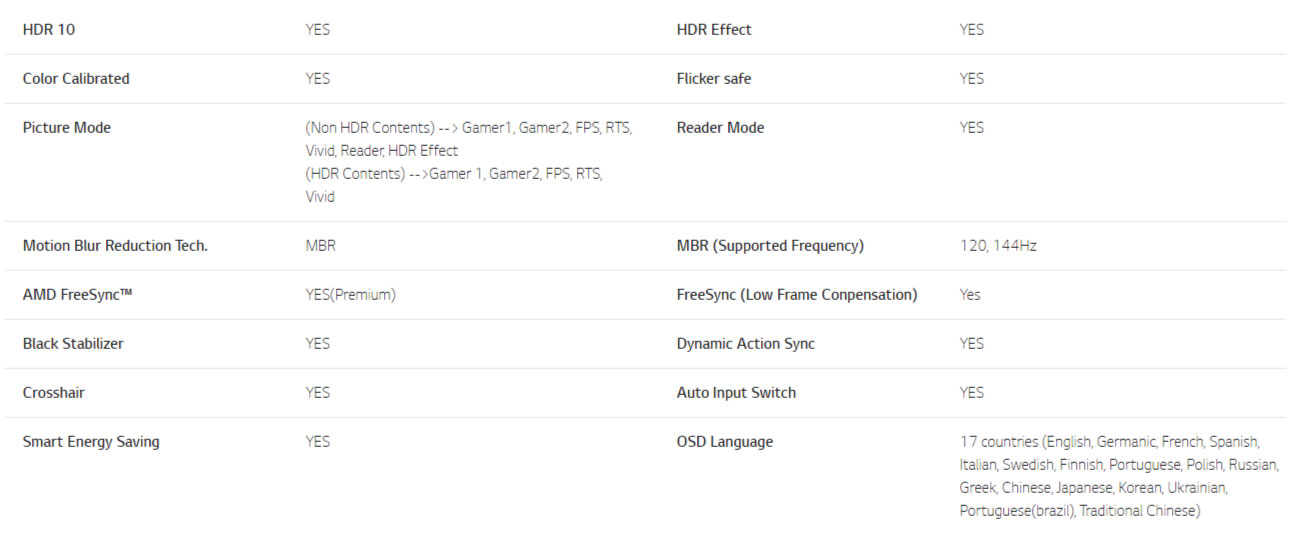Screen dimensions: 1290x537
Task: Select the 120, 144Hz value
Action: 998,246
